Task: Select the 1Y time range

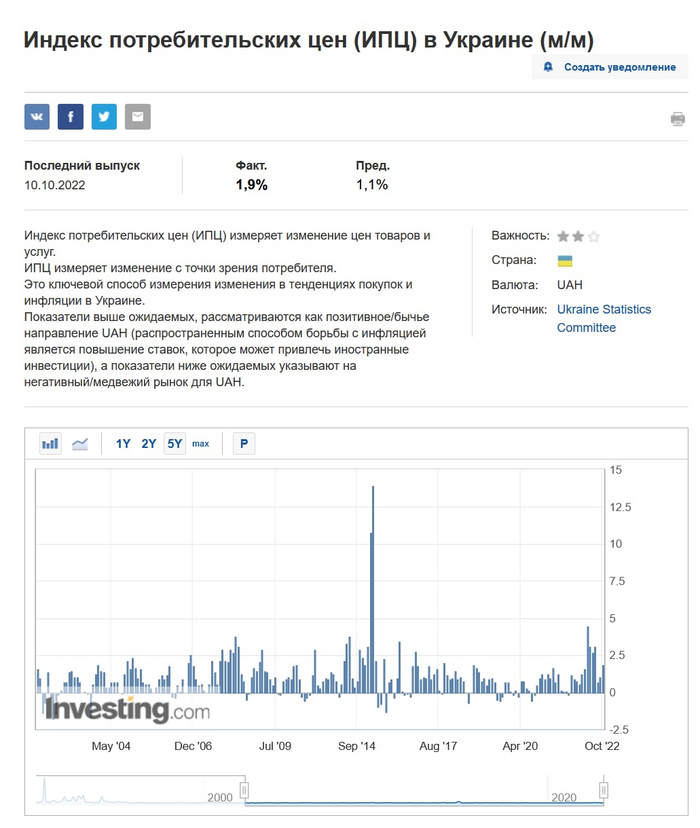Action: tap(123, 443)
